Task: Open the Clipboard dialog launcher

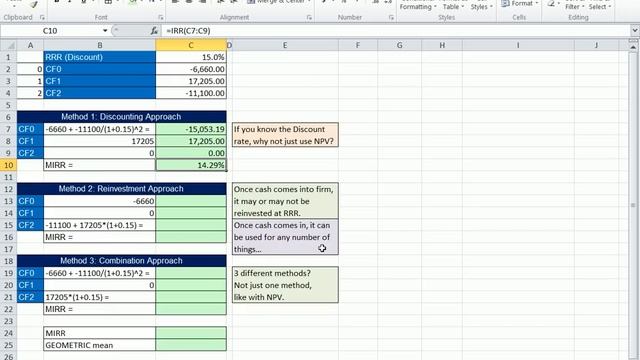Action: click(x=42, y=18)
